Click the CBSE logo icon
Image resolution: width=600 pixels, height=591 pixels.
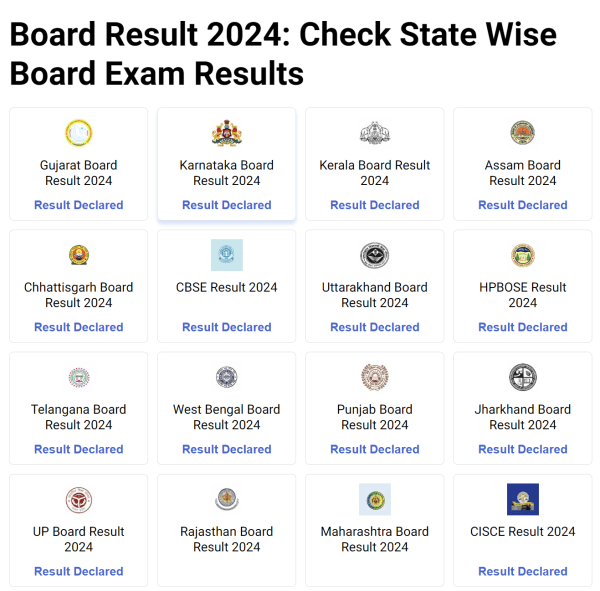point(226,255)
